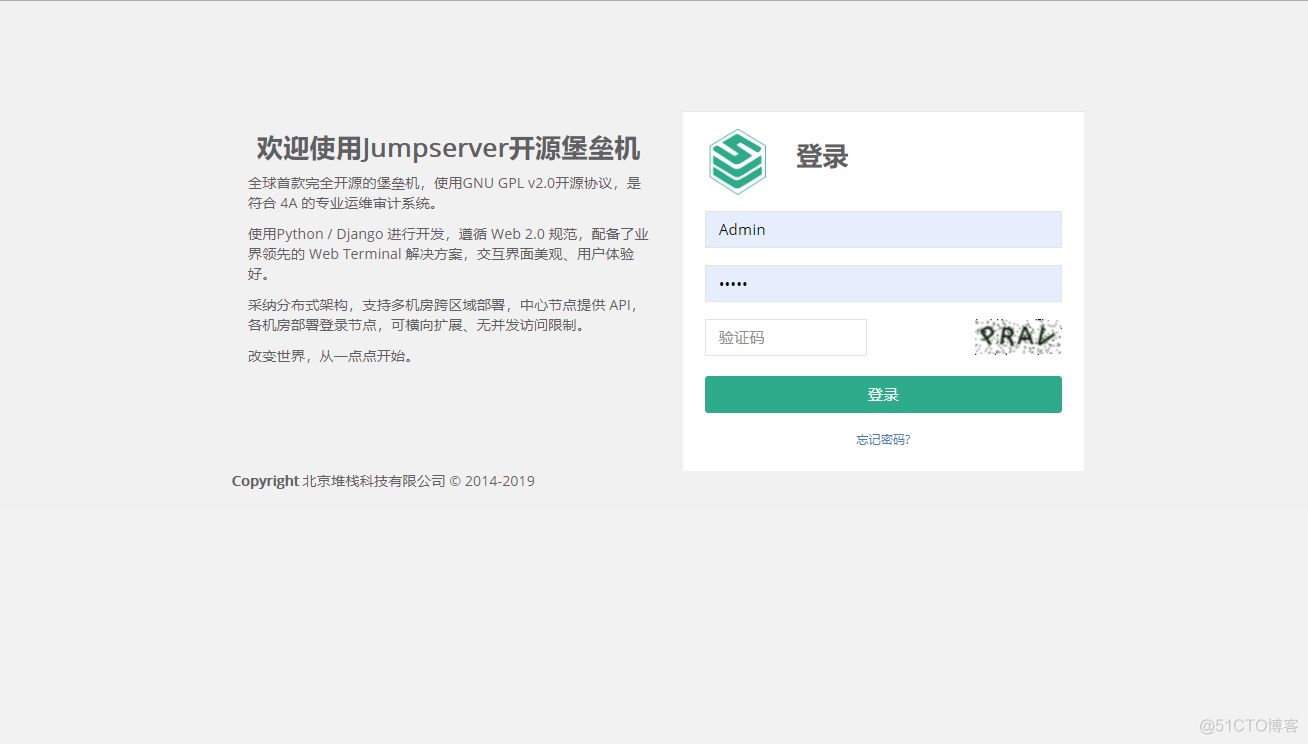Click the 登录 heading beside the logo
Screen dimensions: 1308x744
tap(822, 157)
